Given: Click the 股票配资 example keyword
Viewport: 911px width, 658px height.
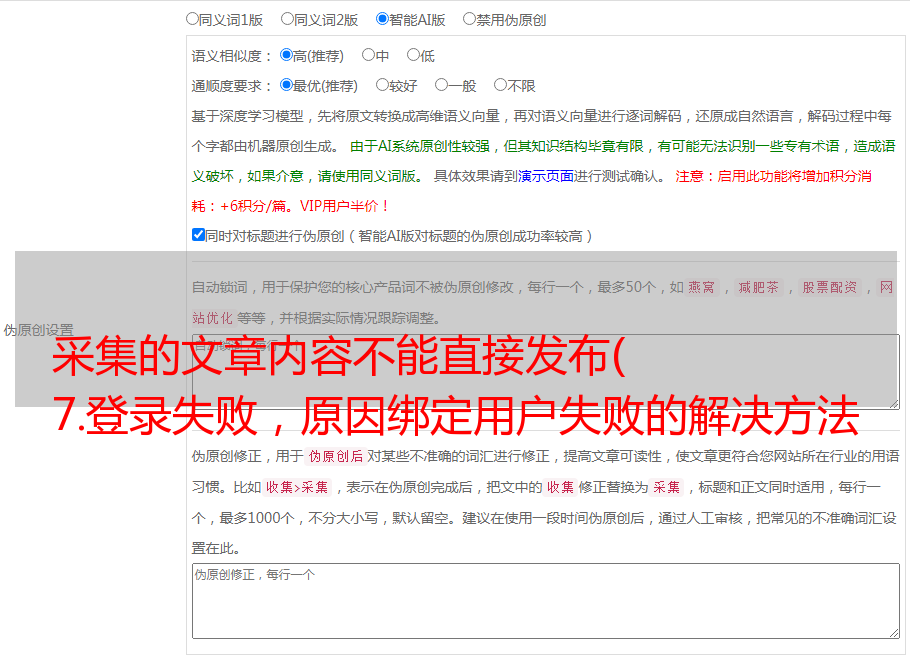Looking at the screenshot, I should click(829, 287).
